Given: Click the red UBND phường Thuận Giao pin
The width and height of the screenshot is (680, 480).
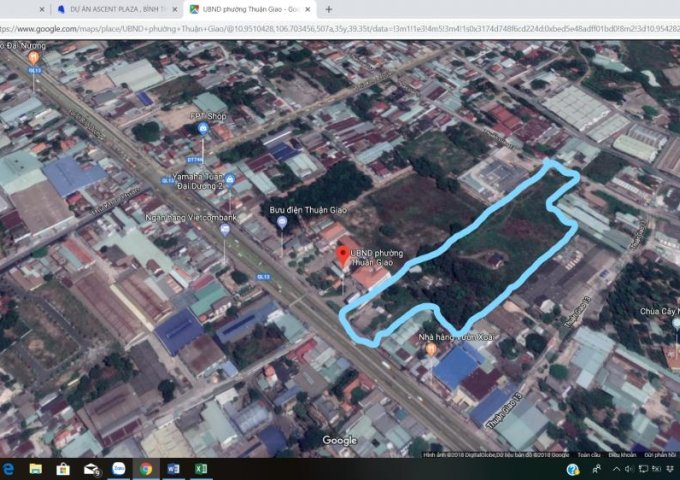Looking at the screenshot, I should pos(343,256).
